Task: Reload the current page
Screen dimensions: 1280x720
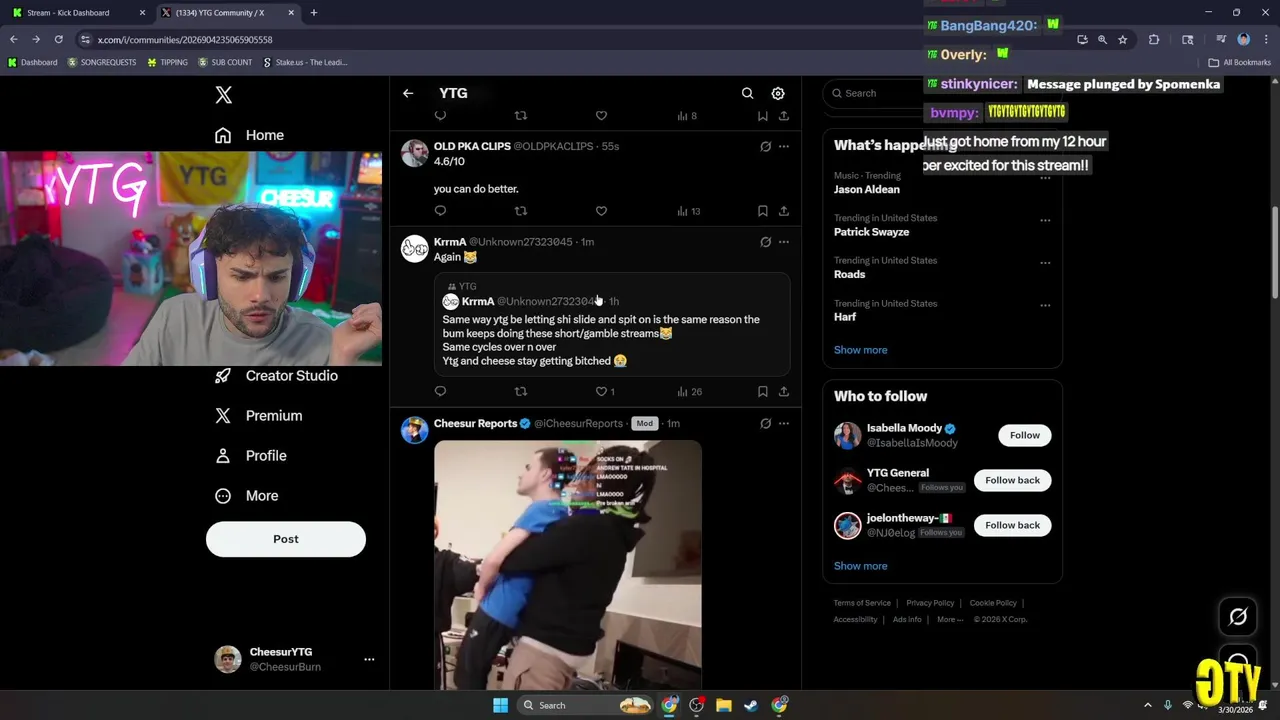Action: click(x=58, y=39)
